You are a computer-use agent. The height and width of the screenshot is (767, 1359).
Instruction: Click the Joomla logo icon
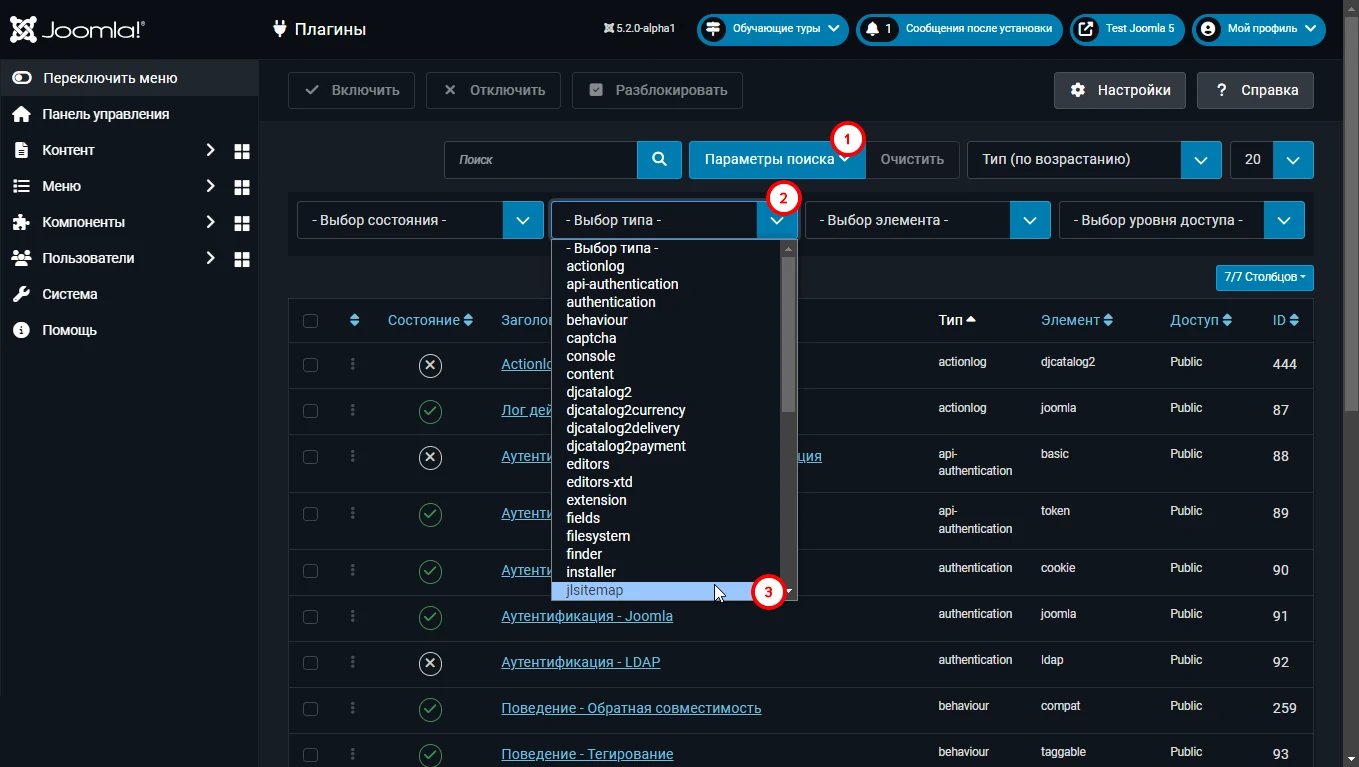pyautogui.click(x=24, y=29)
